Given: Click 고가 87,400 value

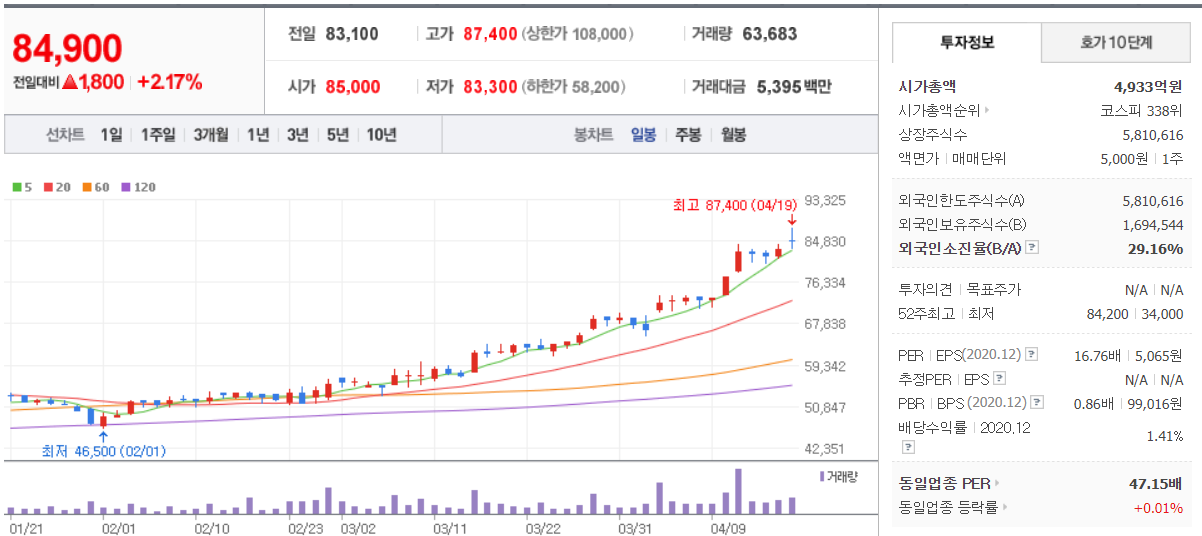Looking at the screenshot, I should click(x=491, y=34).
